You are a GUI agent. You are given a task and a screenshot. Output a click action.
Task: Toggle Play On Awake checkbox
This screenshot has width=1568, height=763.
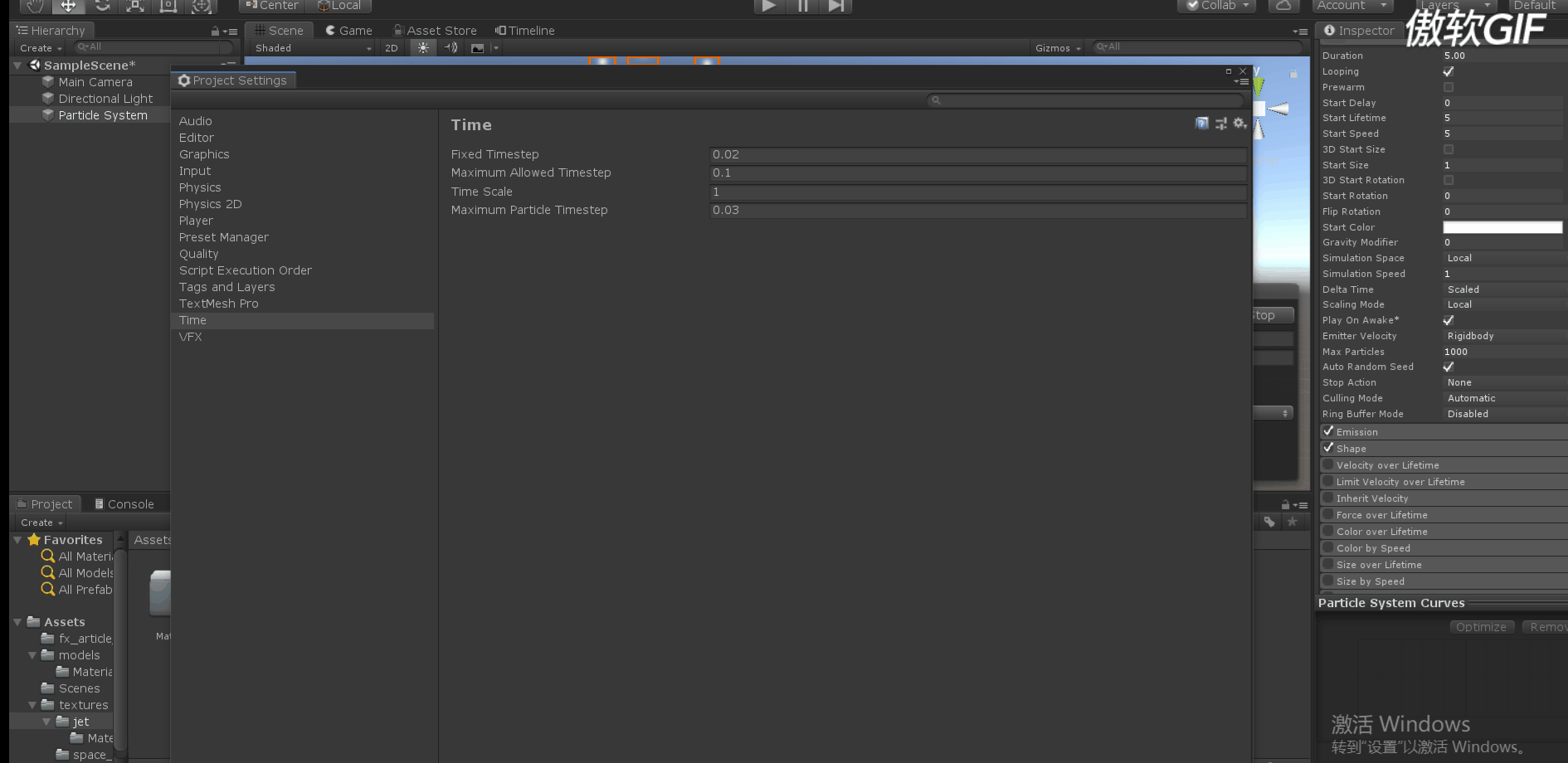pos(1449,320)
